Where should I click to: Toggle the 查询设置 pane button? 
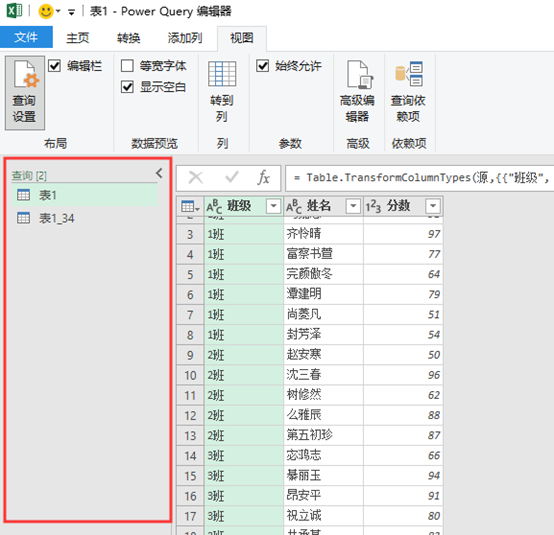click(x=25, y=93)
